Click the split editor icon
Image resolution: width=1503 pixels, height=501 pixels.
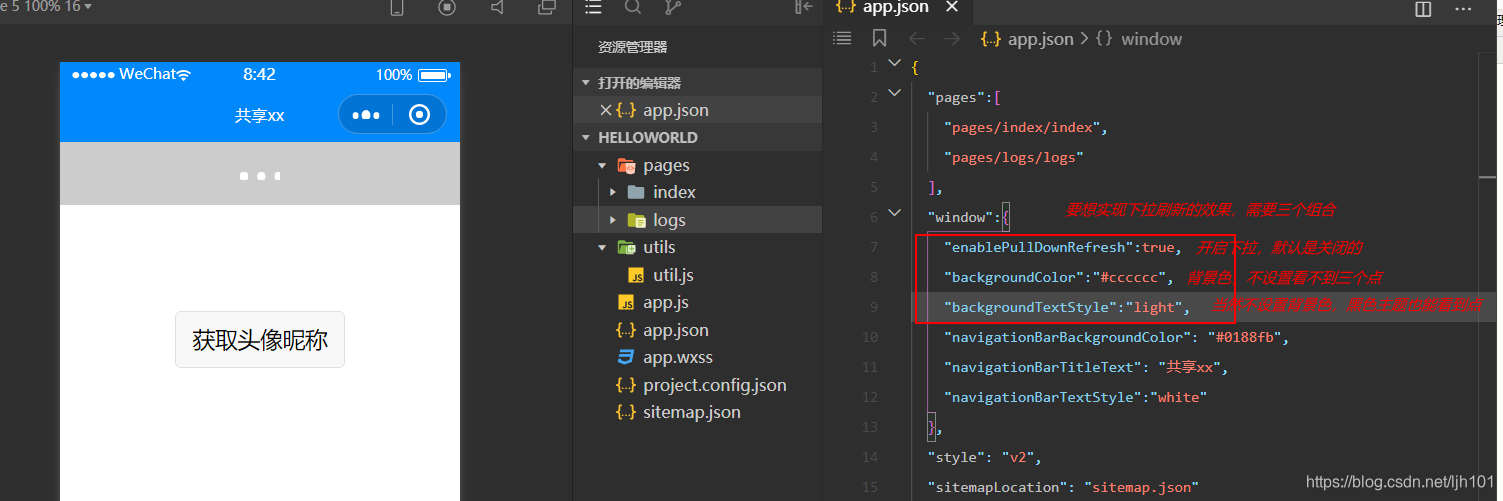coord(1423,8)
